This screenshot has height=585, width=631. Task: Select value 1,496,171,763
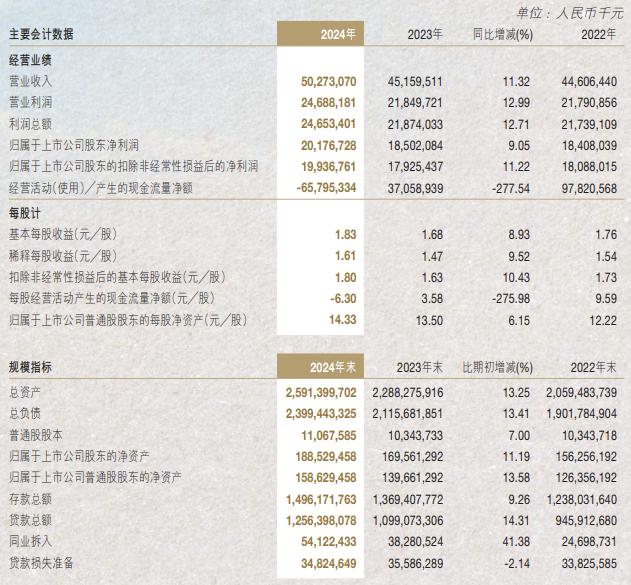tap(321, 500)
